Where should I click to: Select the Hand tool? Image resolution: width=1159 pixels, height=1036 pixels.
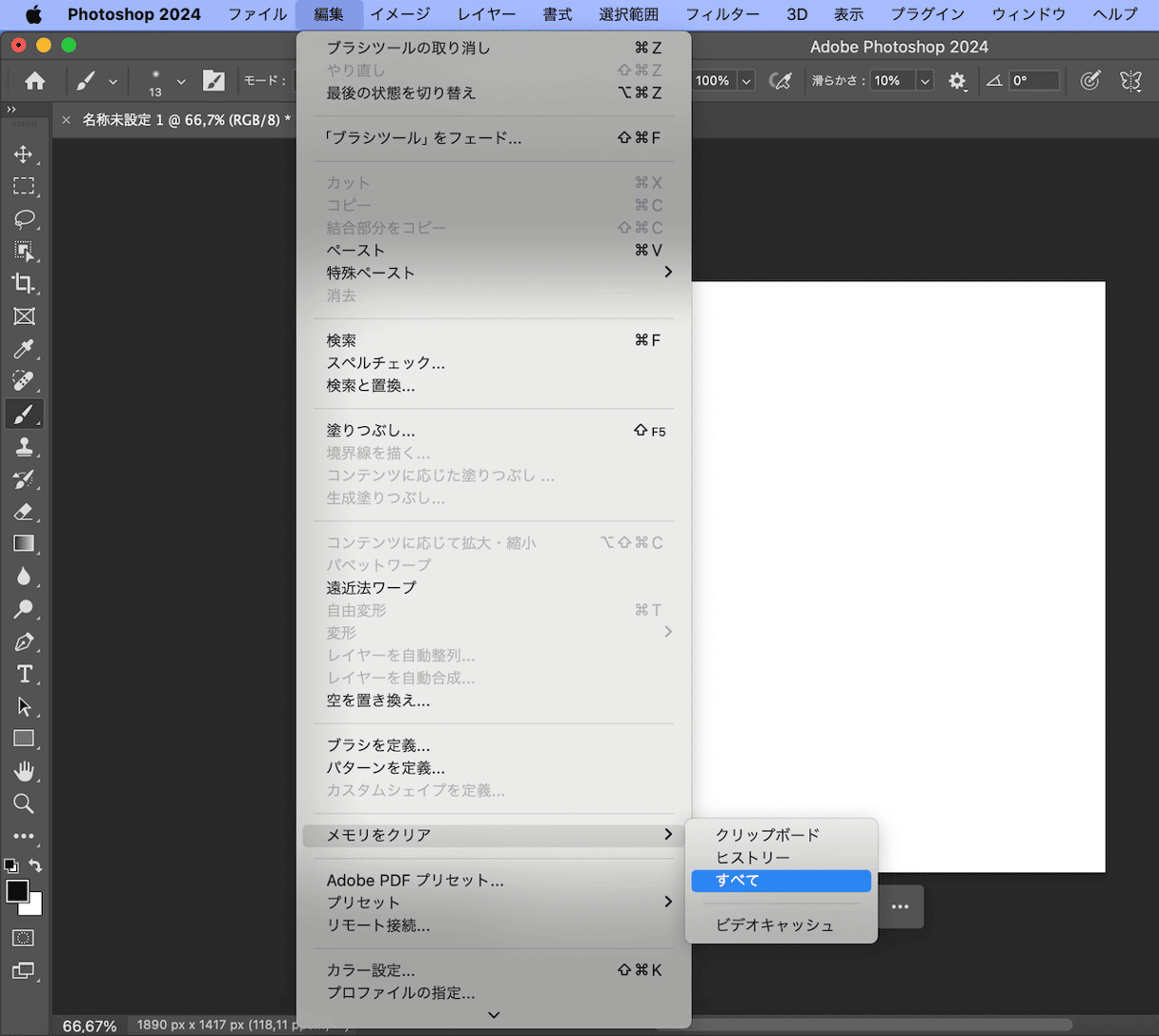[x=24, y=771]
